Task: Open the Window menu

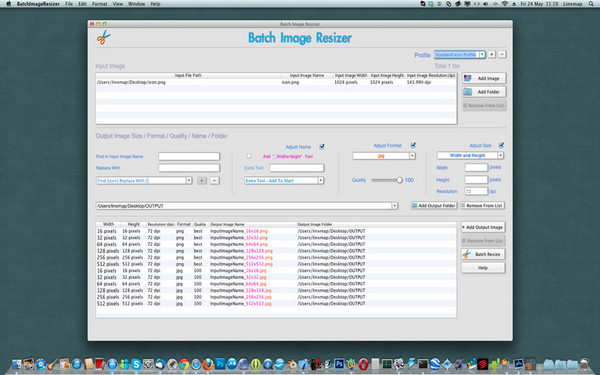Action: (137, 4)
